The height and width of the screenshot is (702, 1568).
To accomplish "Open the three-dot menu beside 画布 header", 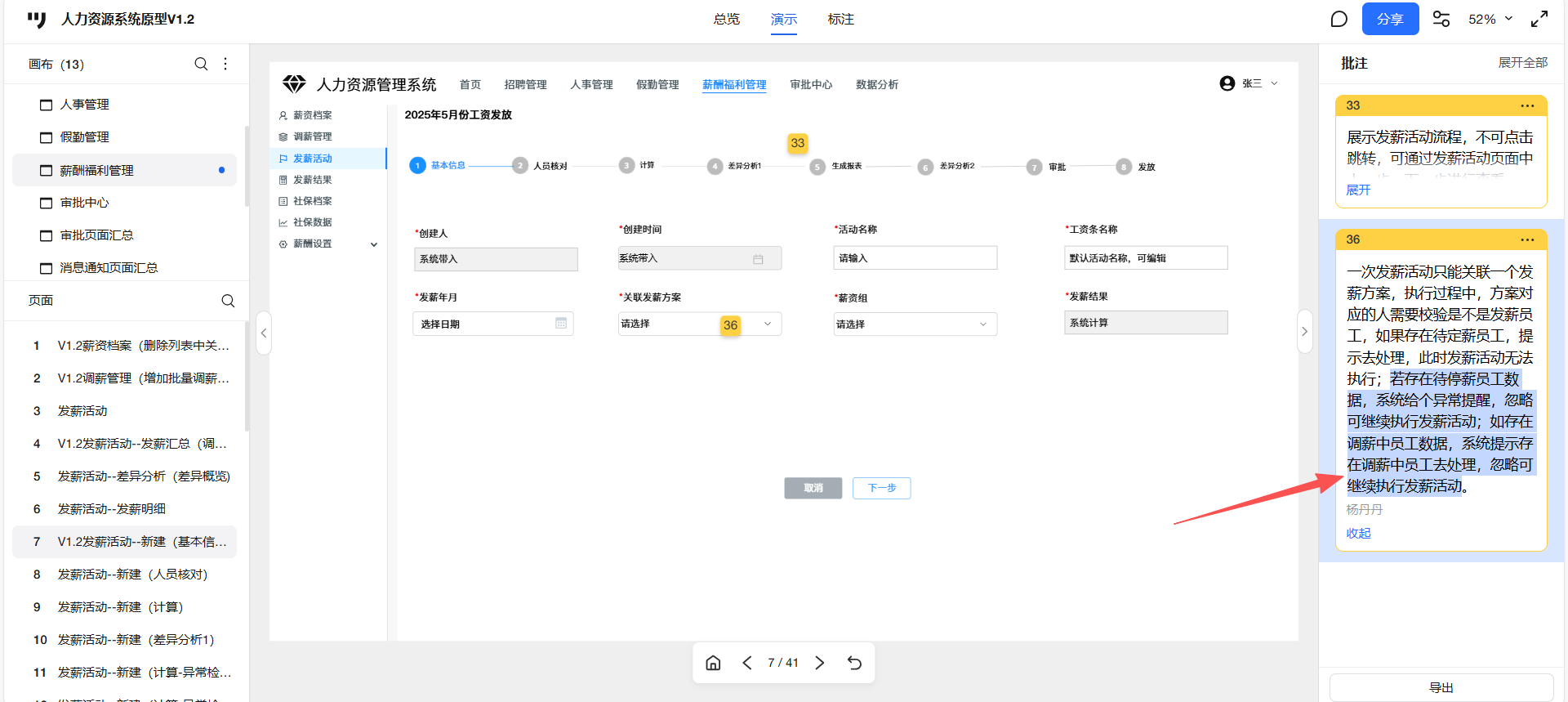I will pos(225,64).
